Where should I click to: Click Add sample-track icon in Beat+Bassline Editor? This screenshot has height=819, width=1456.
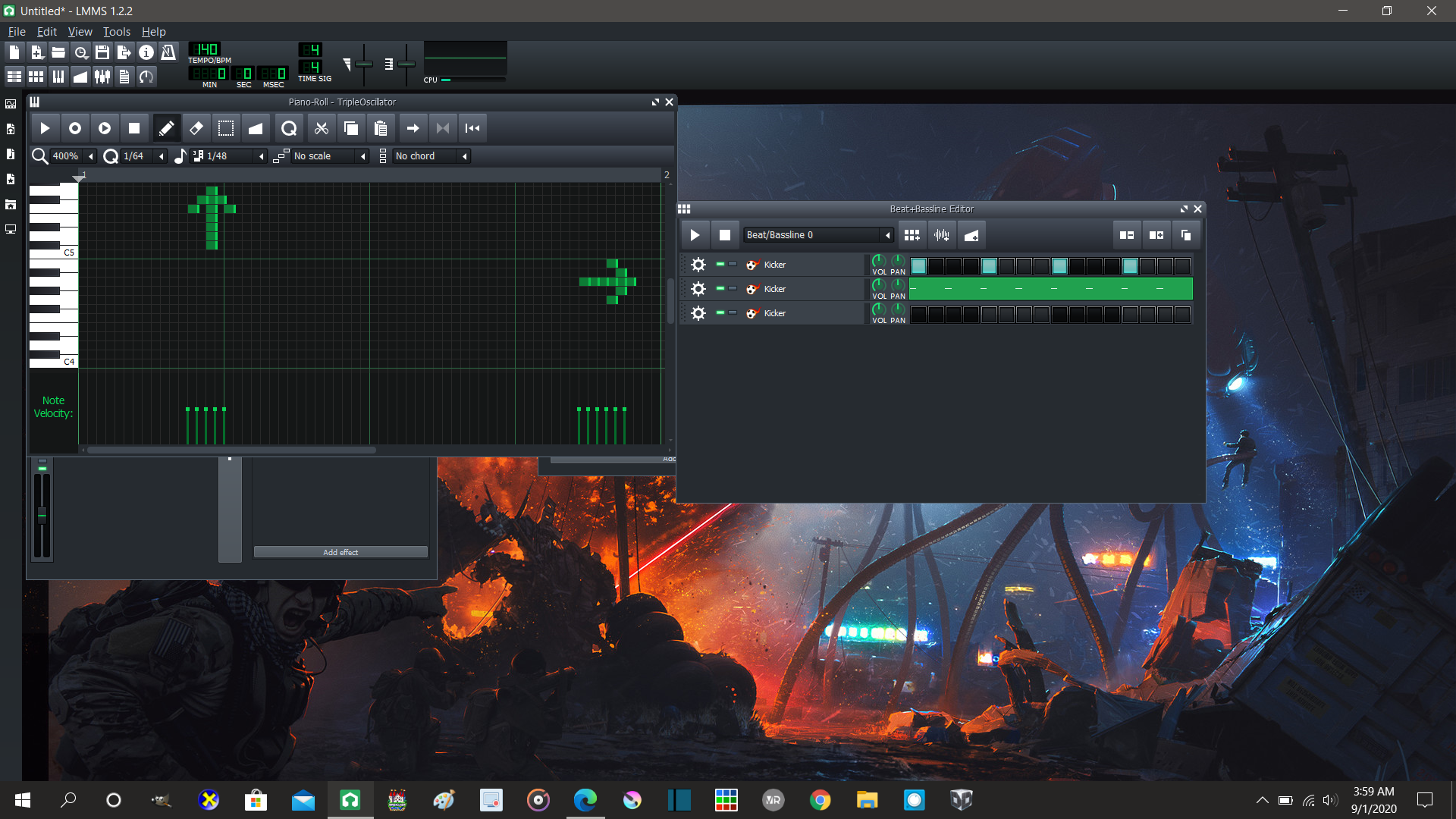[x=942, y=235]
